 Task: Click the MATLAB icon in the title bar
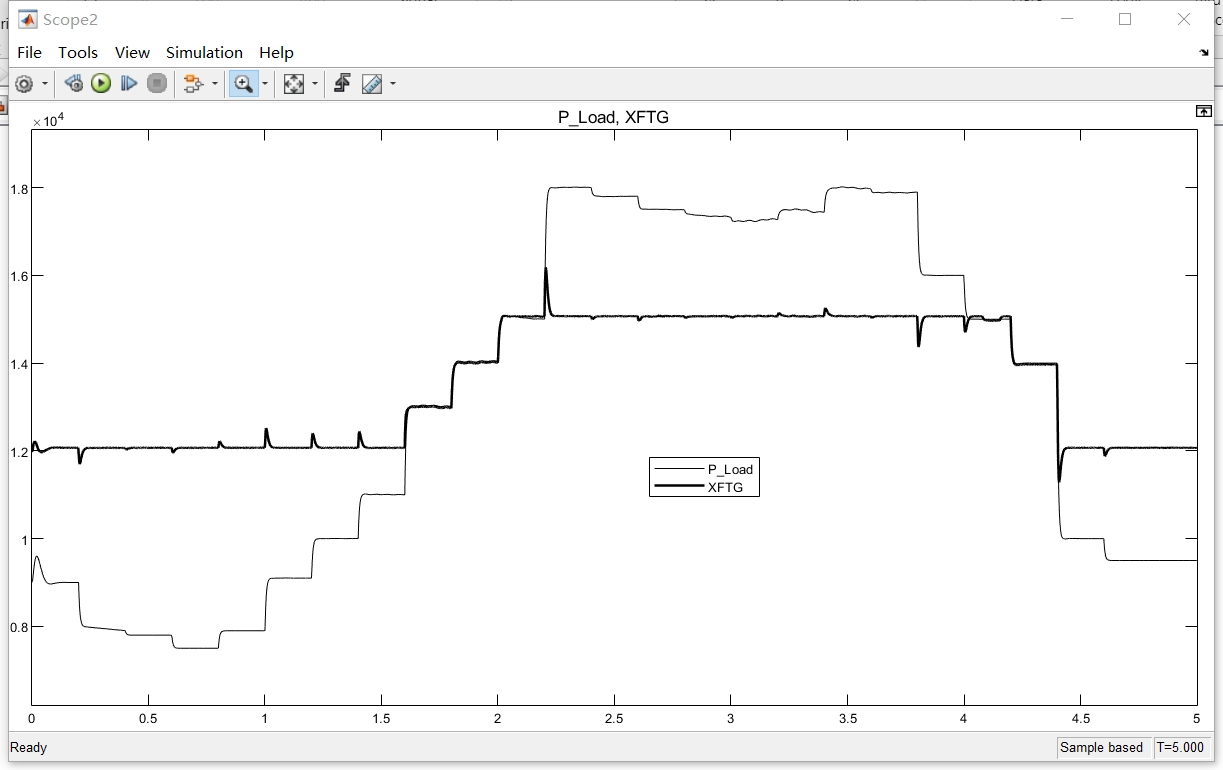27,19
